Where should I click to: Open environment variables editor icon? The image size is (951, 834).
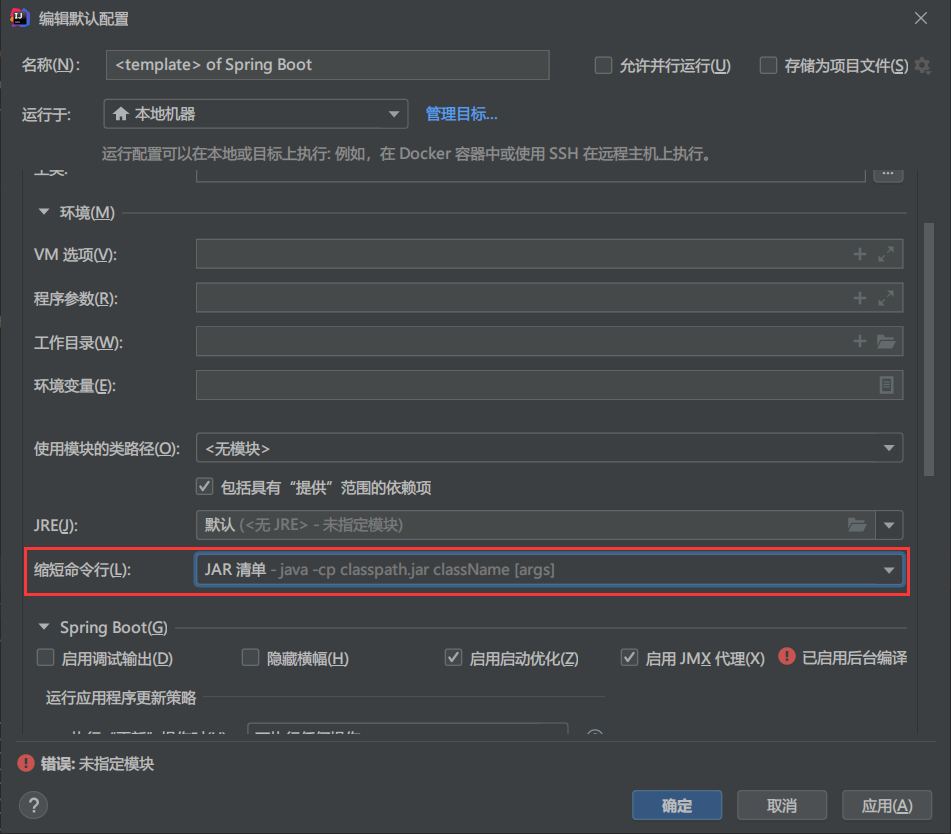coord(886,385)
